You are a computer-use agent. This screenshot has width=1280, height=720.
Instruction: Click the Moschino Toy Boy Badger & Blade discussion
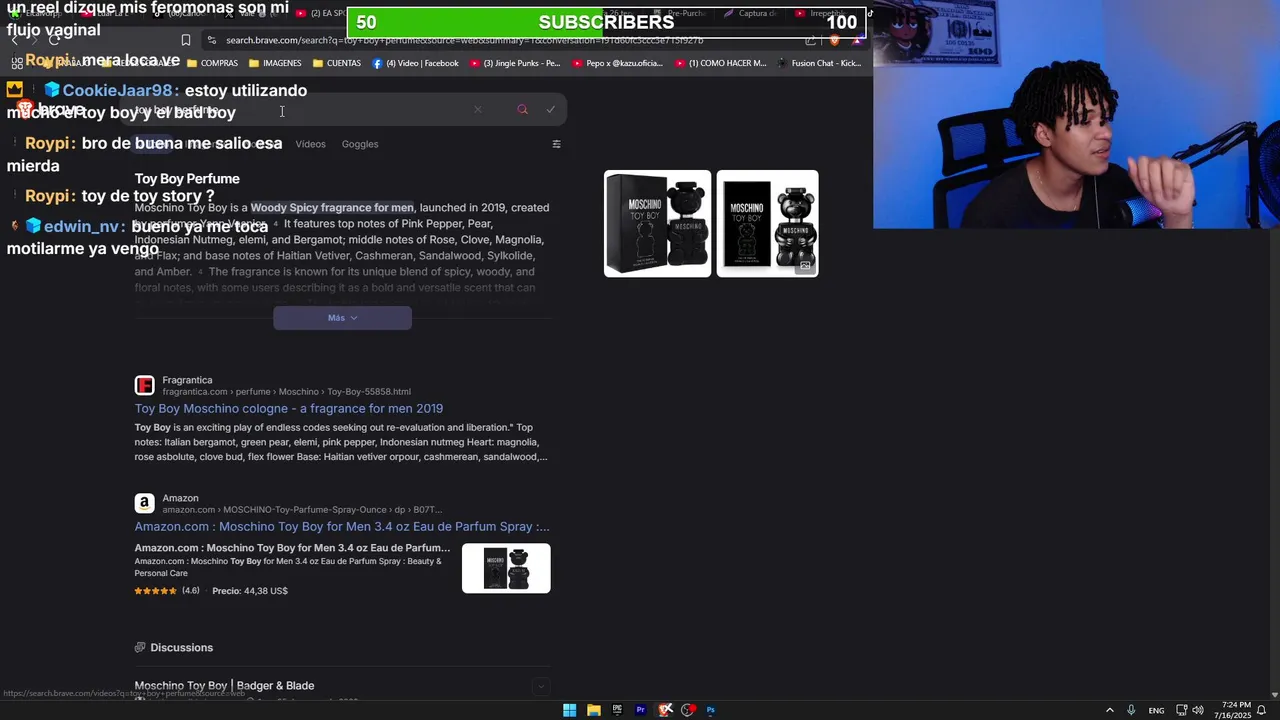[x=224, y=686]
